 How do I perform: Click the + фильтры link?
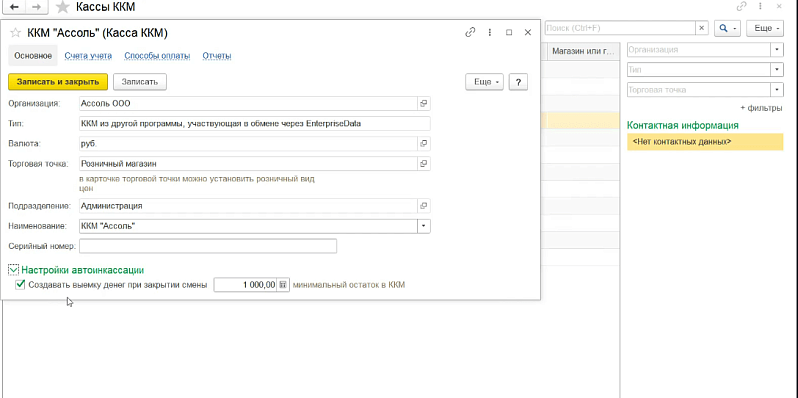click(761, 108)
